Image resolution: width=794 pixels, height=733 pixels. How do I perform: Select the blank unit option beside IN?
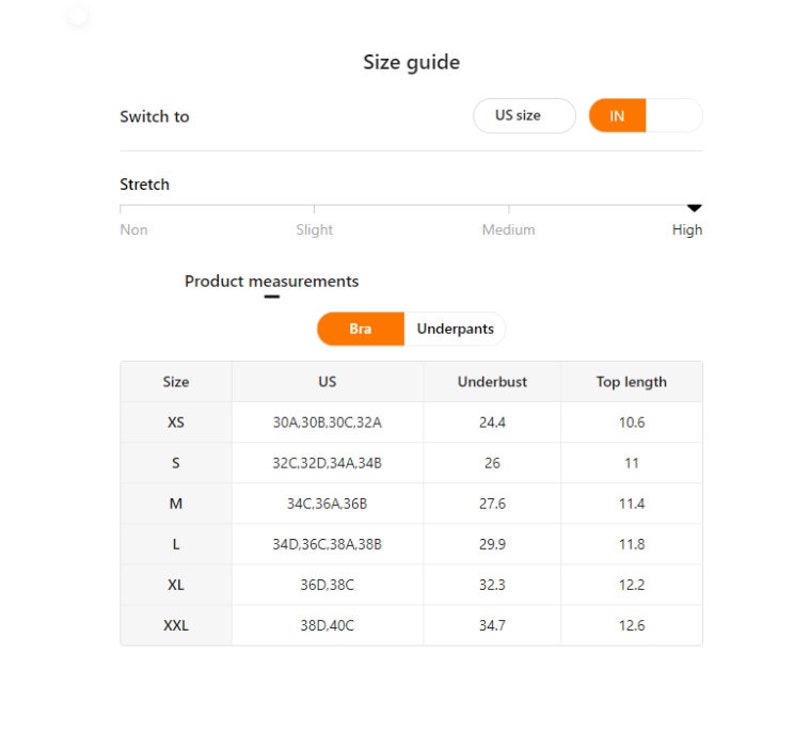(x=674, y=116)
